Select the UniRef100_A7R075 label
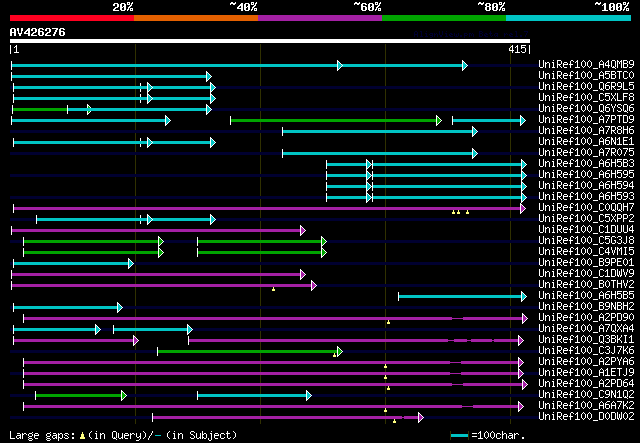The width and height of the screenshot is (640, 443). (x=586, y=153)
